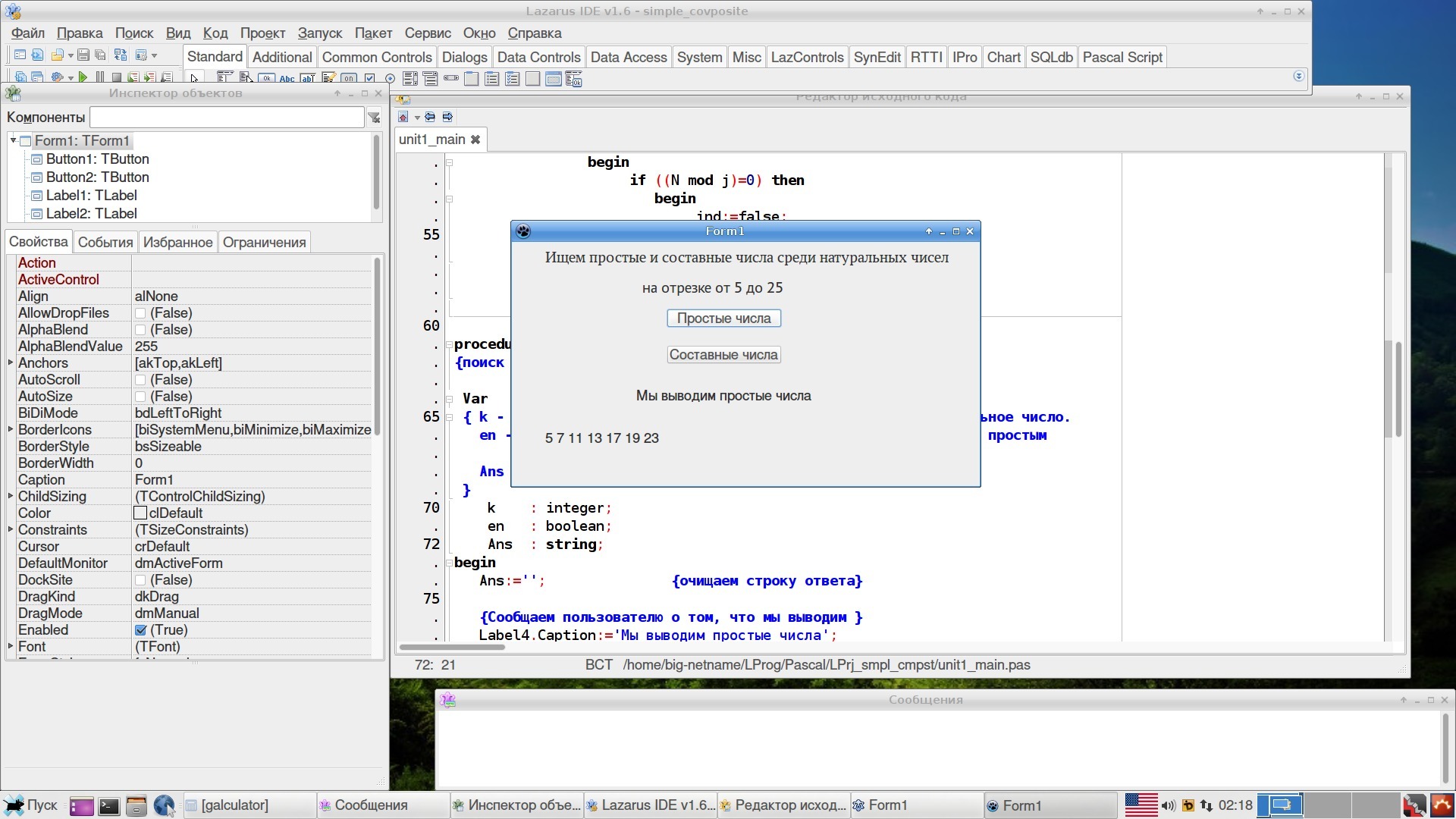
Task: Select the TCheckBox palette component
Action: pyautogui.click(x=369, y=79)
